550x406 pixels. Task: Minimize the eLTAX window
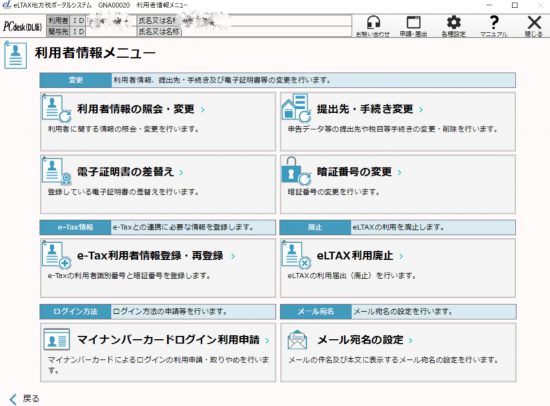click(490, 5)
